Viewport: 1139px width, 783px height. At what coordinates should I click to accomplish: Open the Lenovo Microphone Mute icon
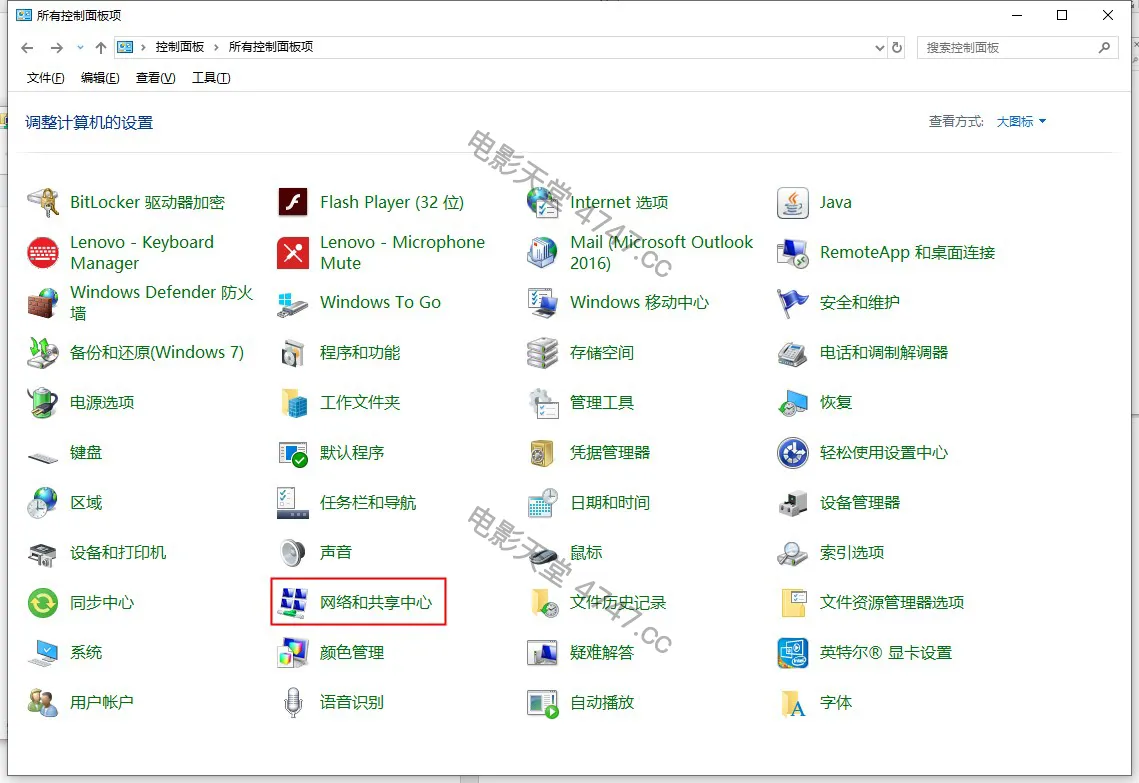(x=293, y=252)
